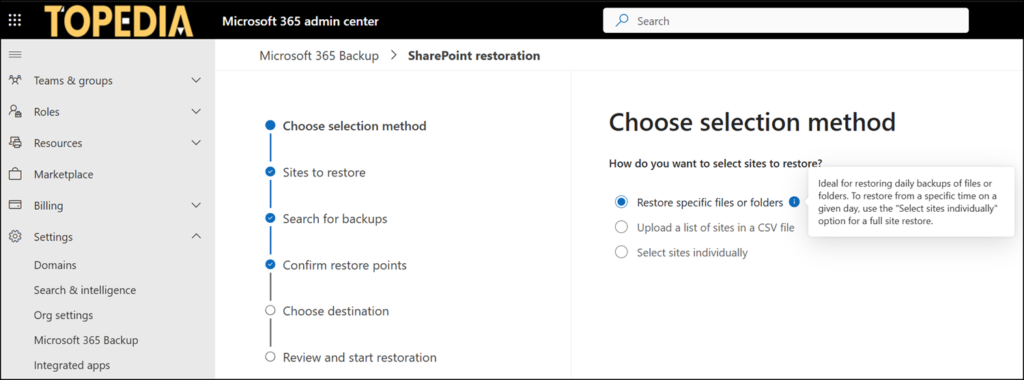Click into the Search box
1024x380 pixels.
pos(786,21)
